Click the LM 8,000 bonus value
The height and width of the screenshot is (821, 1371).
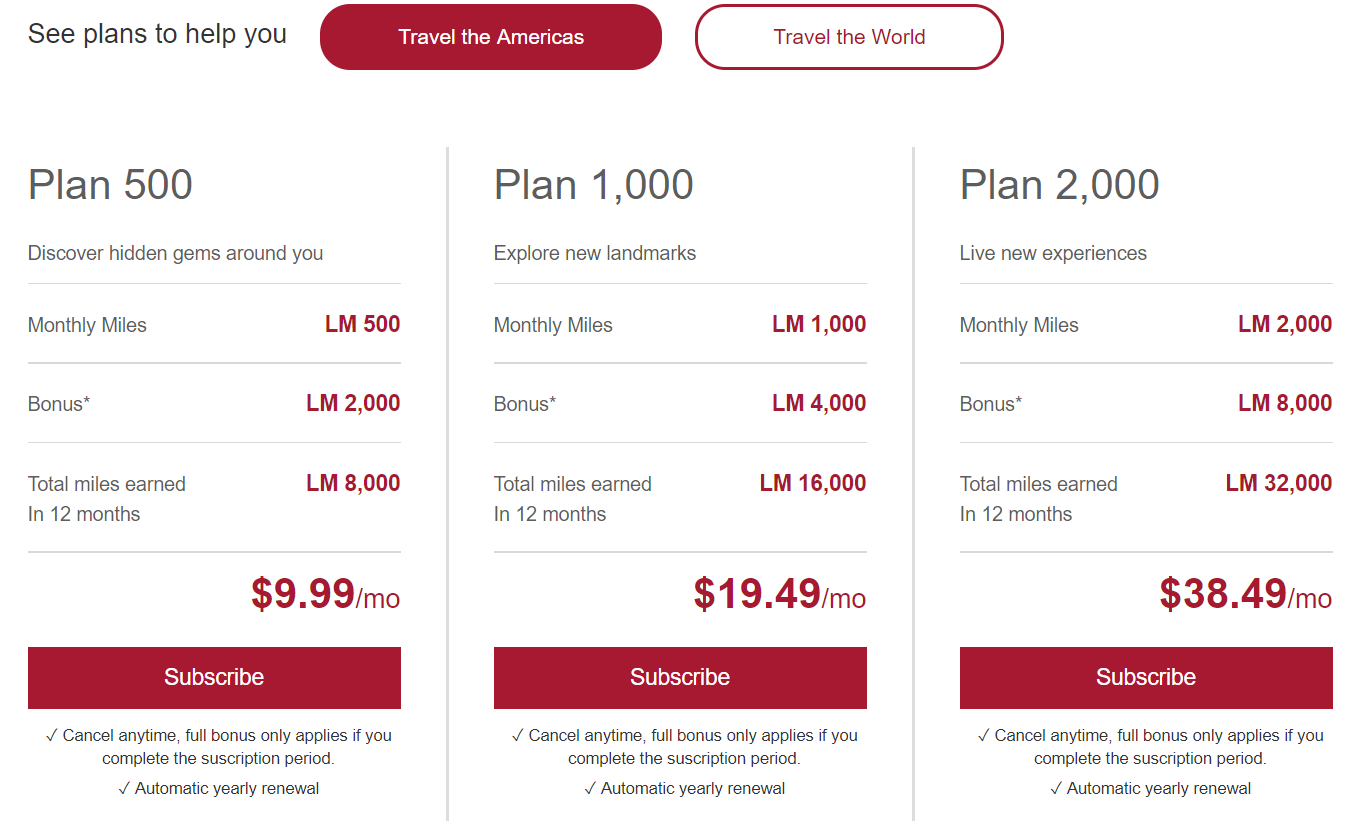click(x=1285, y=404)
